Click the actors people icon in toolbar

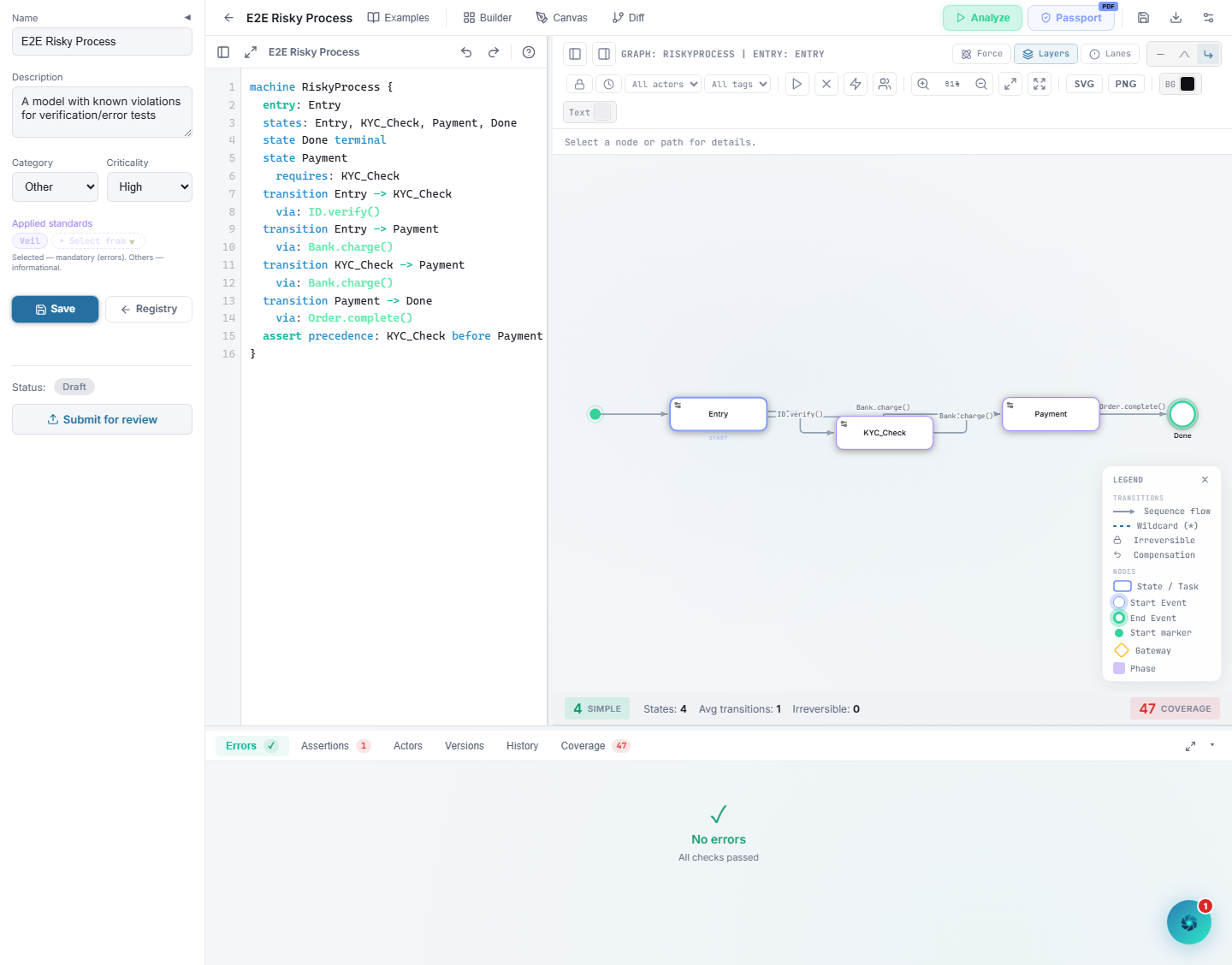(885, 84)
